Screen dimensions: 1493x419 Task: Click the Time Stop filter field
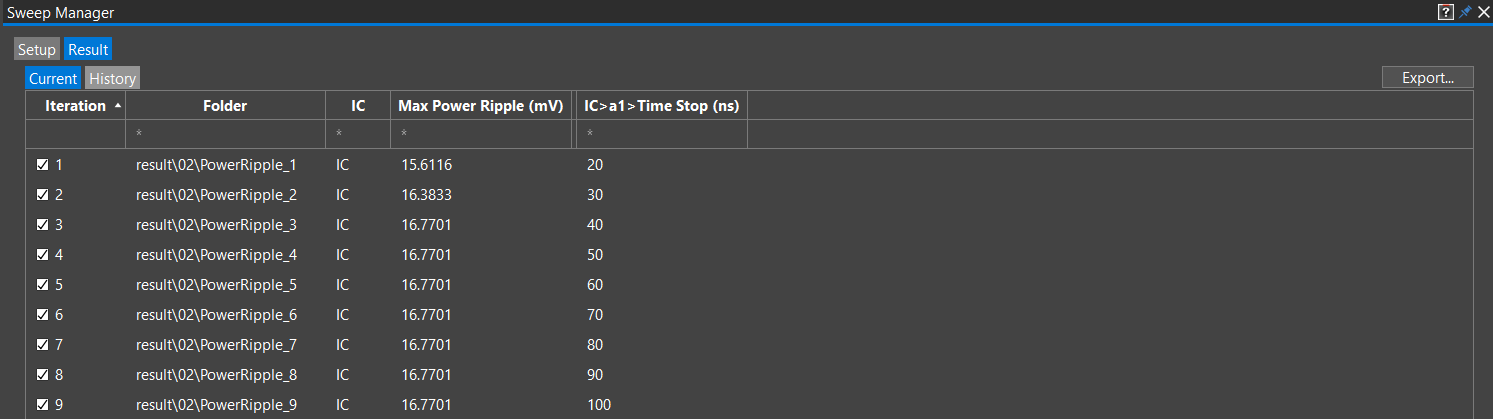click(662, 133)
